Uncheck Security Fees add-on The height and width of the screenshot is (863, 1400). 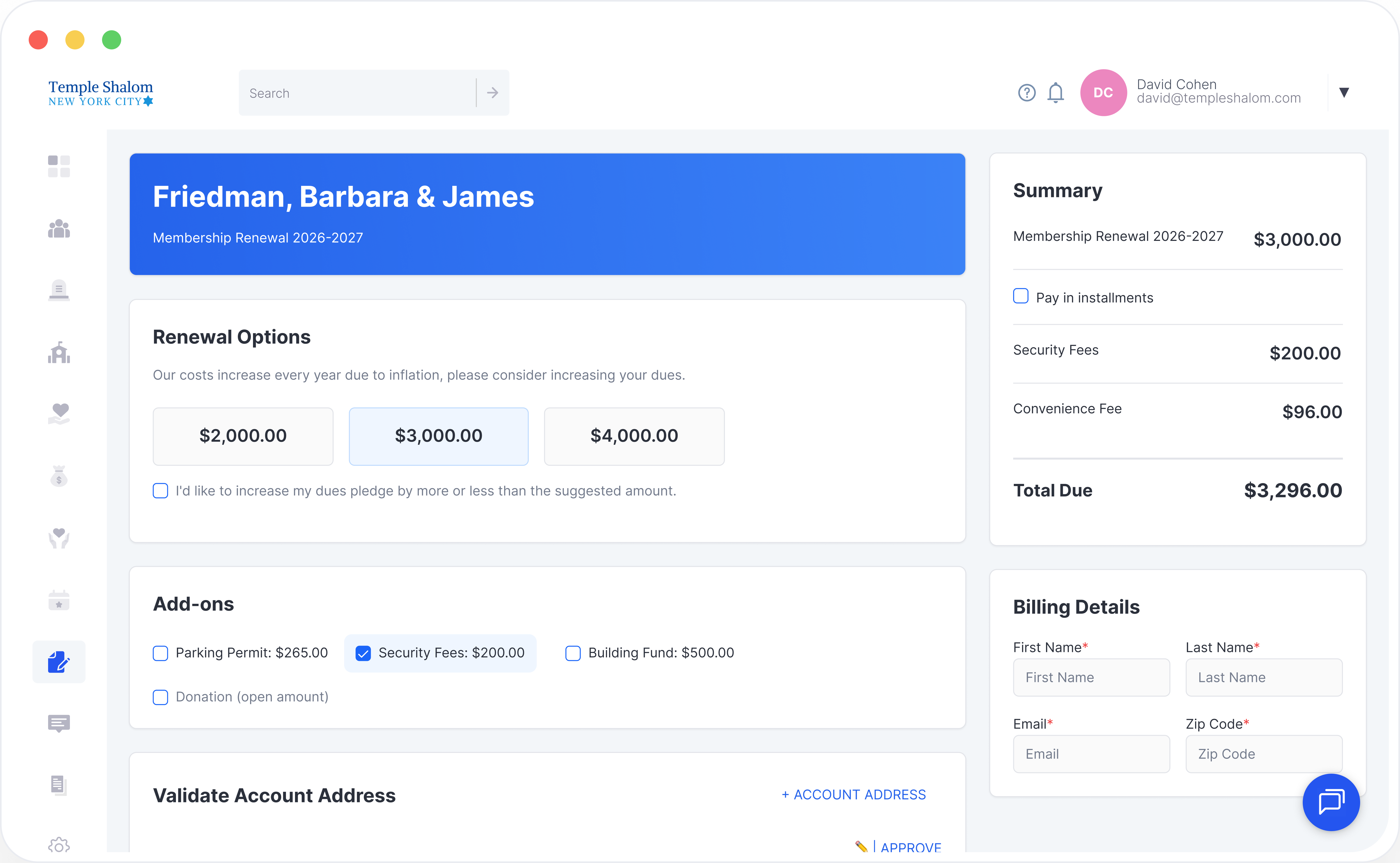click(x=363, y=653)
